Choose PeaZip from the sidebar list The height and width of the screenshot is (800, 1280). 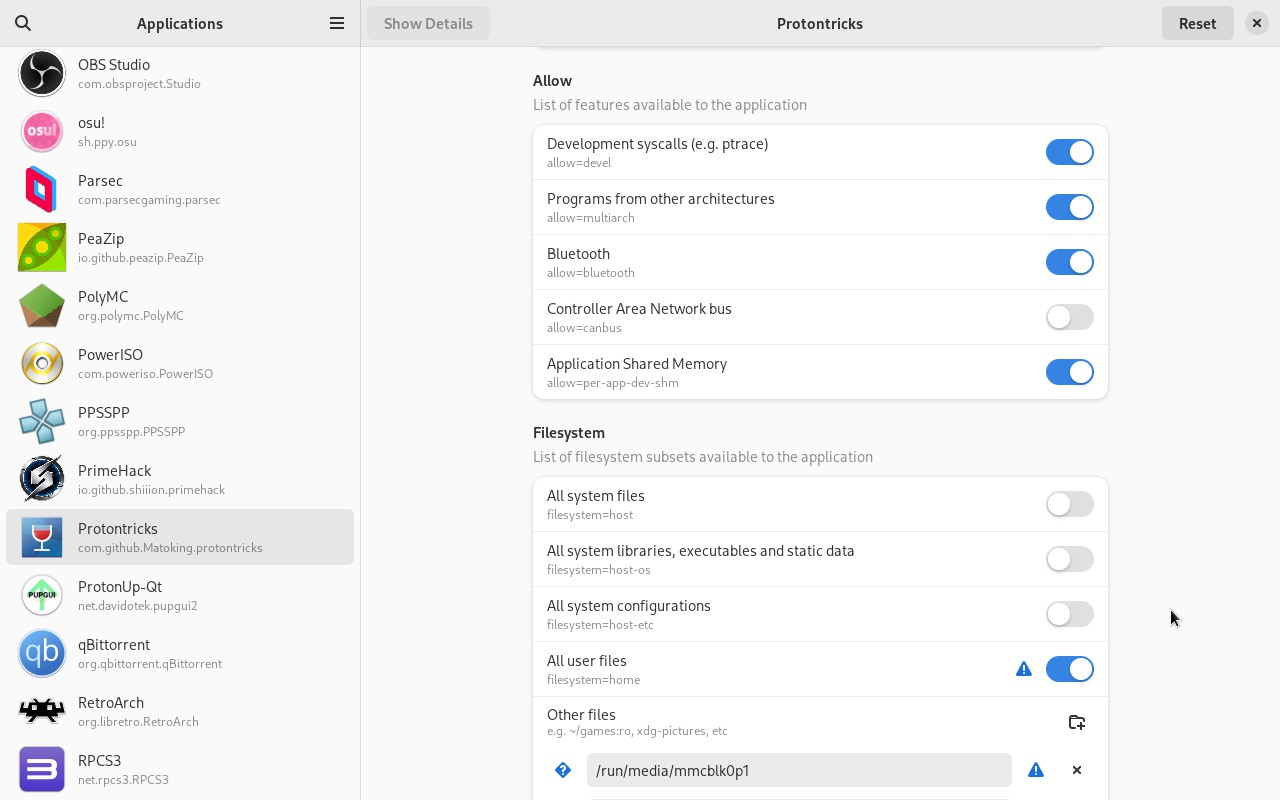tap(180, 247)
